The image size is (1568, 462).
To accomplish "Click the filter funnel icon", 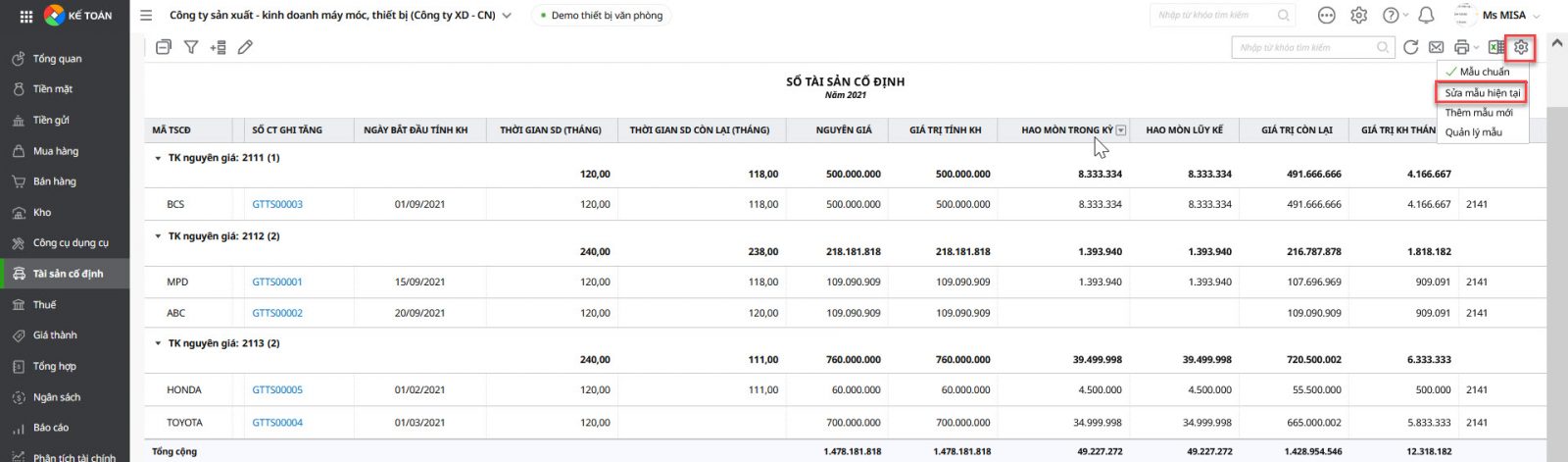I will pos(191,47).
